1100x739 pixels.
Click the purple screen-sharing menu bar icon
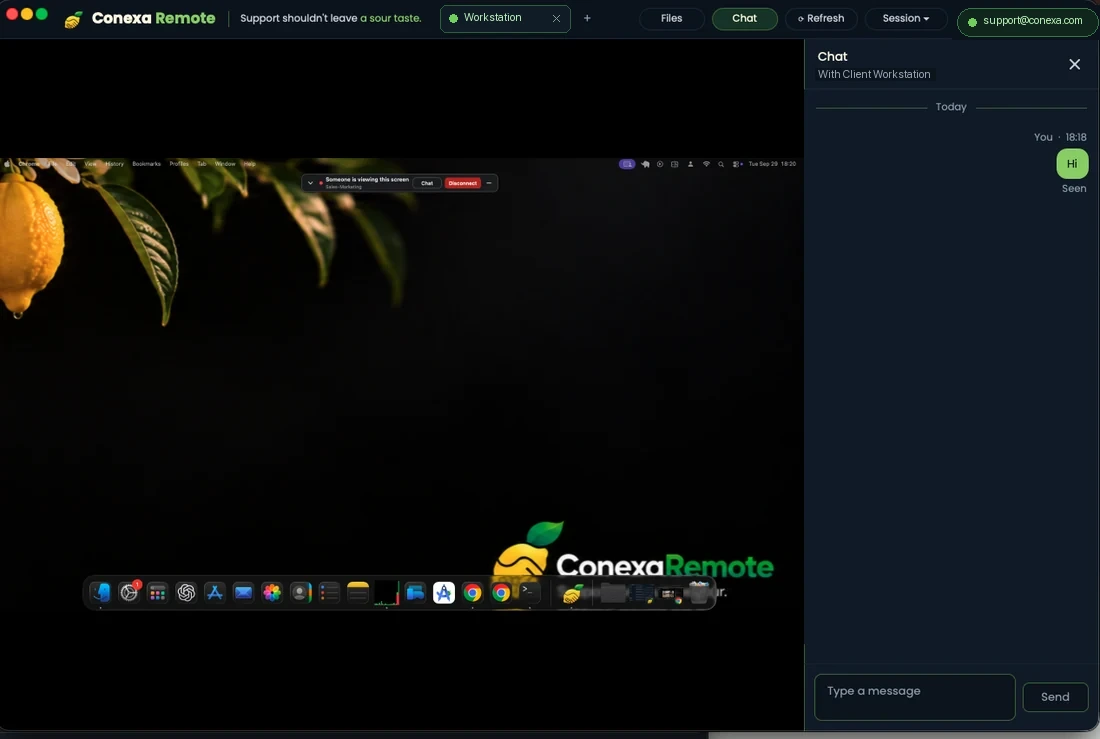point(627,164)
